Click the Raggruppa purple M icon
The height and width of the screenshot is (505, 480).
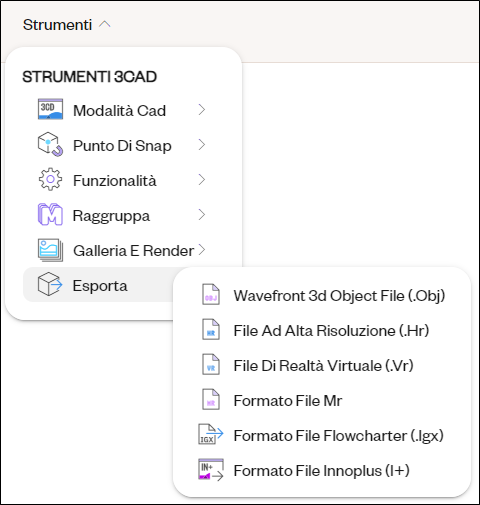(50, 214)
